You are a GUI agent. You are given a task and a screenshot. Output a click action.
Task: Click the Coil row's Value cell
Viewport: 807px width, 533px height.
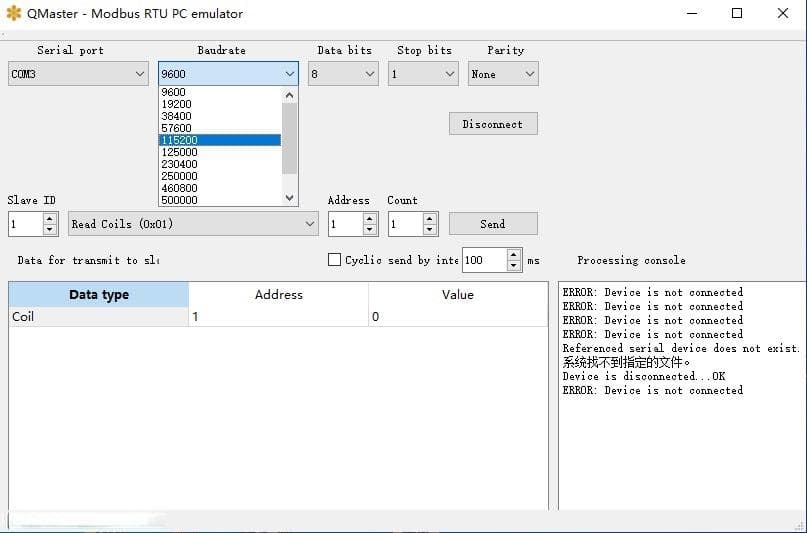458,316
